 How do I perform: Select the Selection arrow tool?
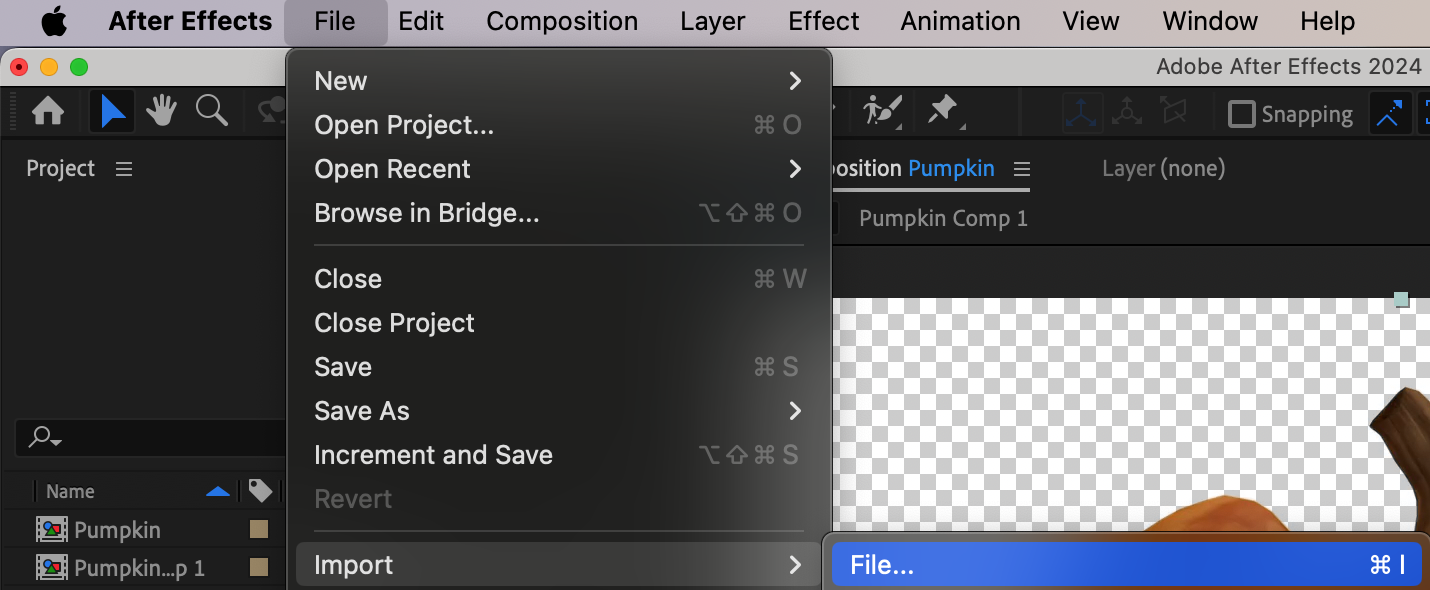pos(113,112)
